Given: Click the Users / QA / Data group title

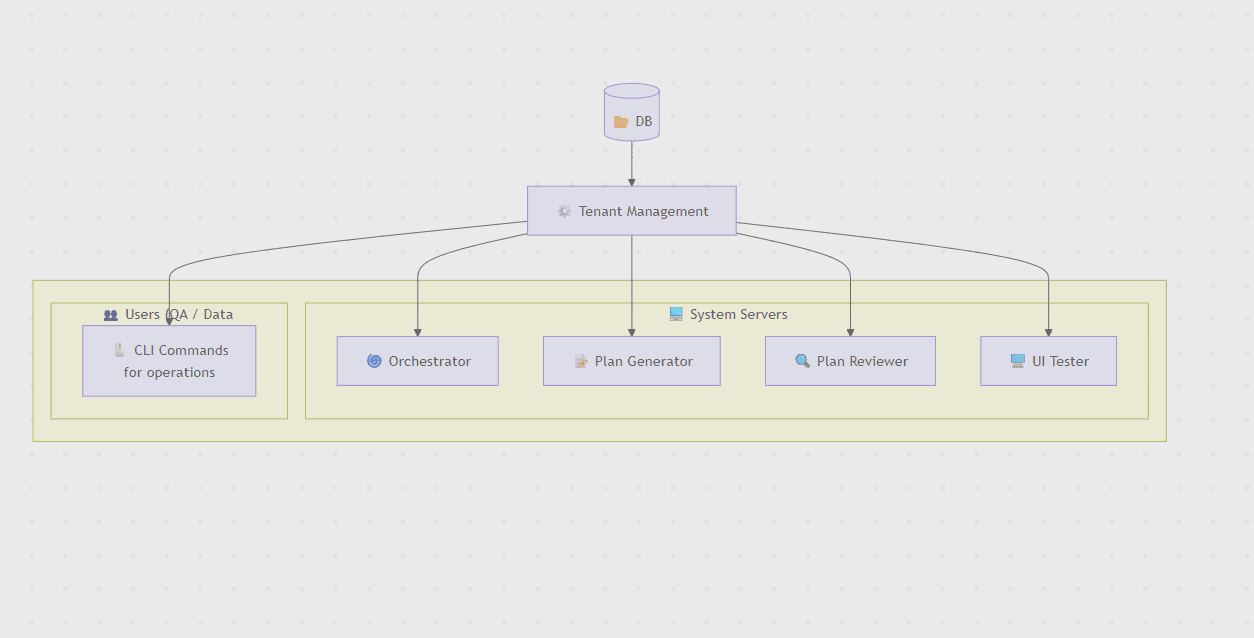Looking at the screenshot, I should 179,314.
